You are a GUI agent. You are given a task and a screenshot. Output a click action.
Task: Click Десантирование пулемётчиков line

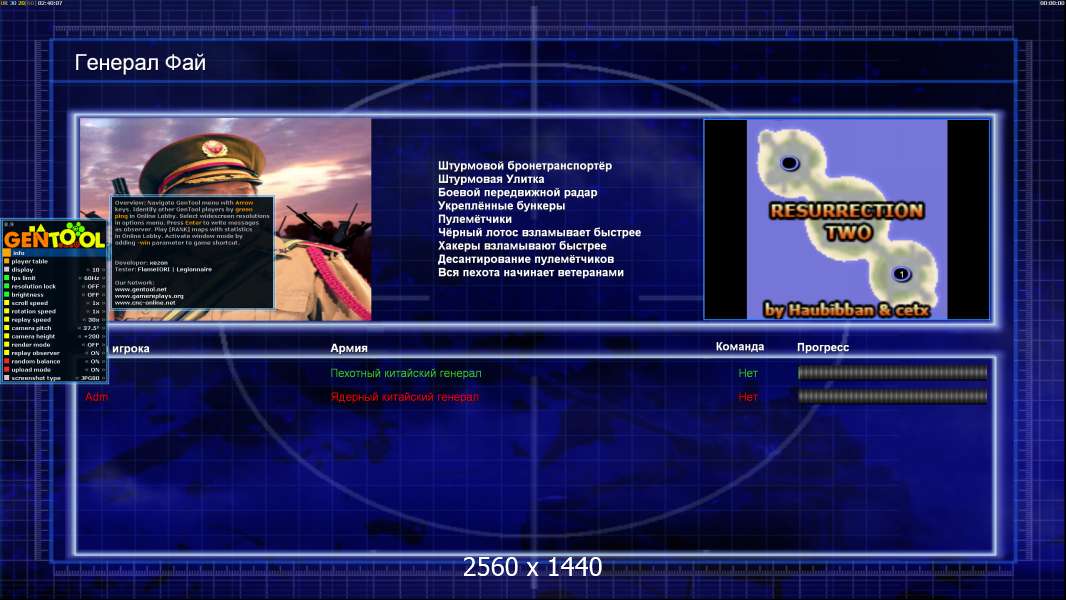pyautogui.click(x=526, y=259)
